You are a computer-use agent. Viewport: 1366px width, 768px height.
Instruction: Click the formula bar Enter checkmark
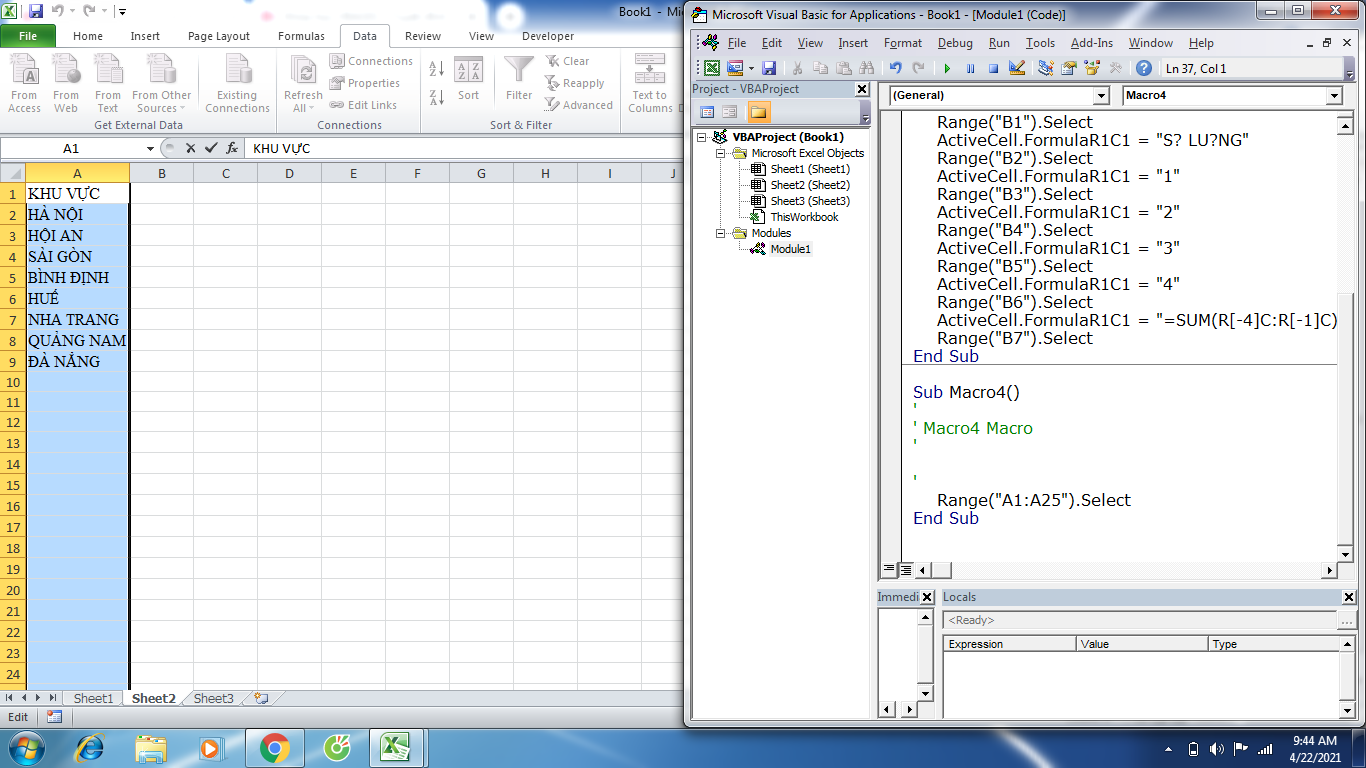coord(211,148)
